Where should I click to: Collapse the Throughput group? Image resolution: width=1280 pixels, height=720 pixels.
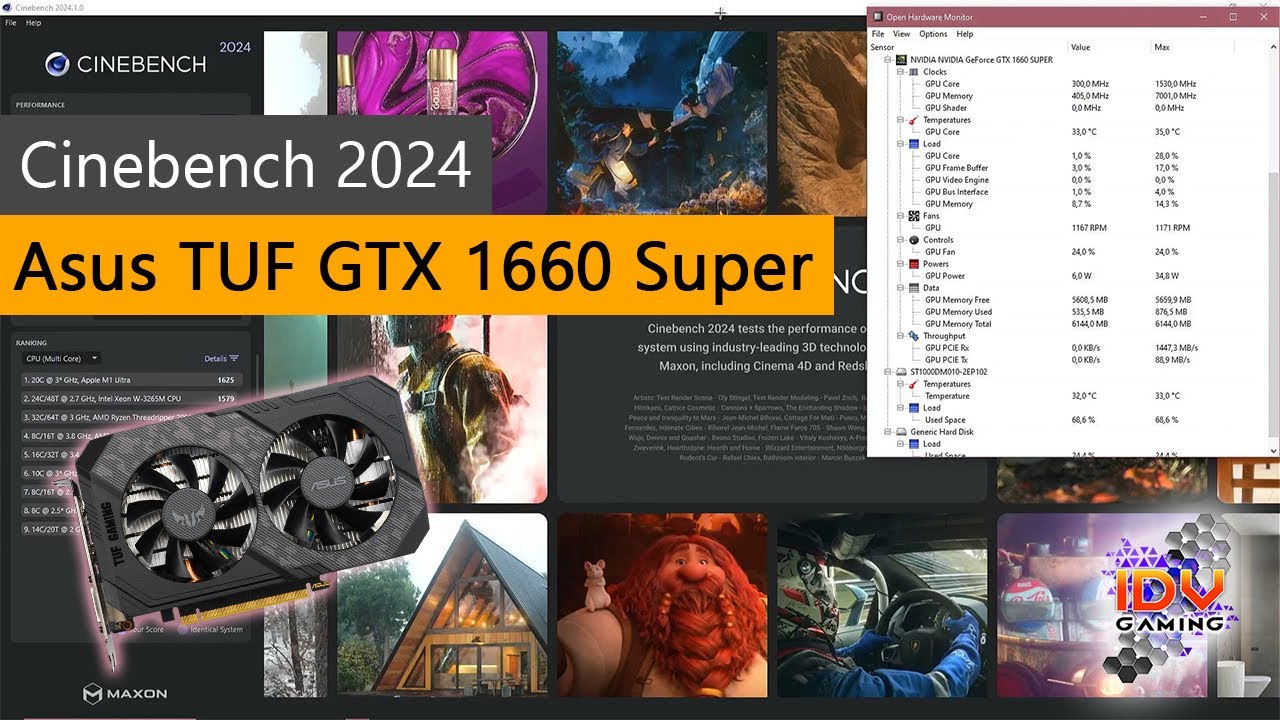[x=900, y=336]
